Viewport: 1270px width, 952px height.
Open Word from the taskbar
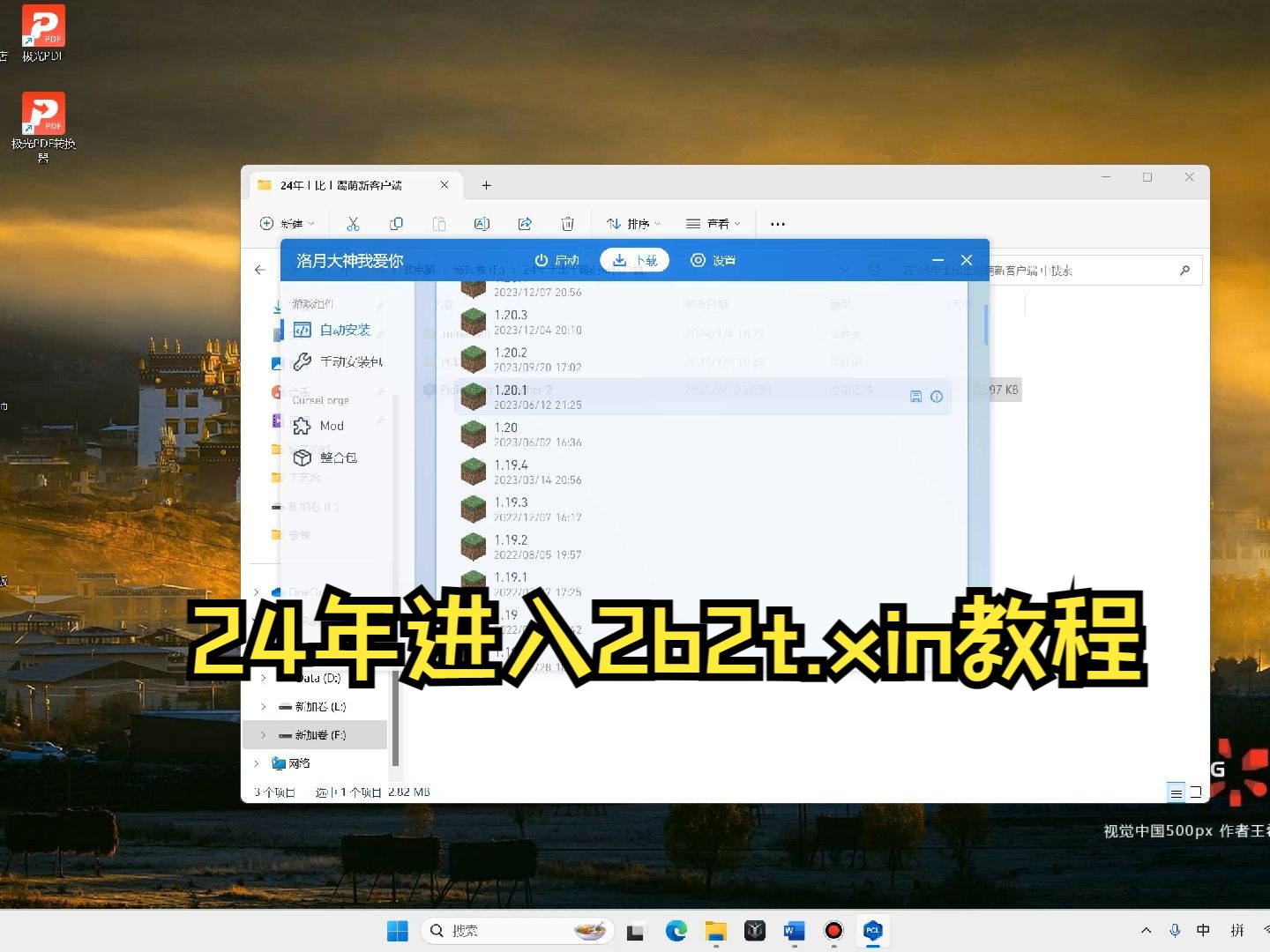[794, 931]
